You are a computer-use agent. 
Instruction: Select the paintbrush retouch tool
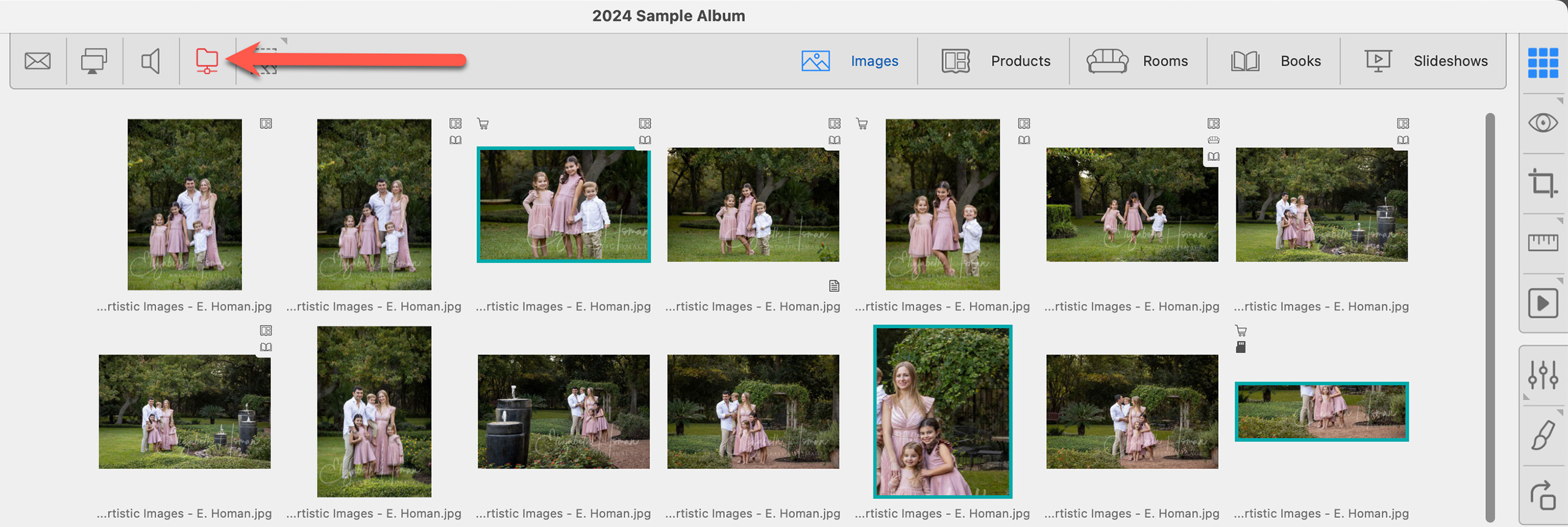pyautogui.click(x=1543, y=435)
